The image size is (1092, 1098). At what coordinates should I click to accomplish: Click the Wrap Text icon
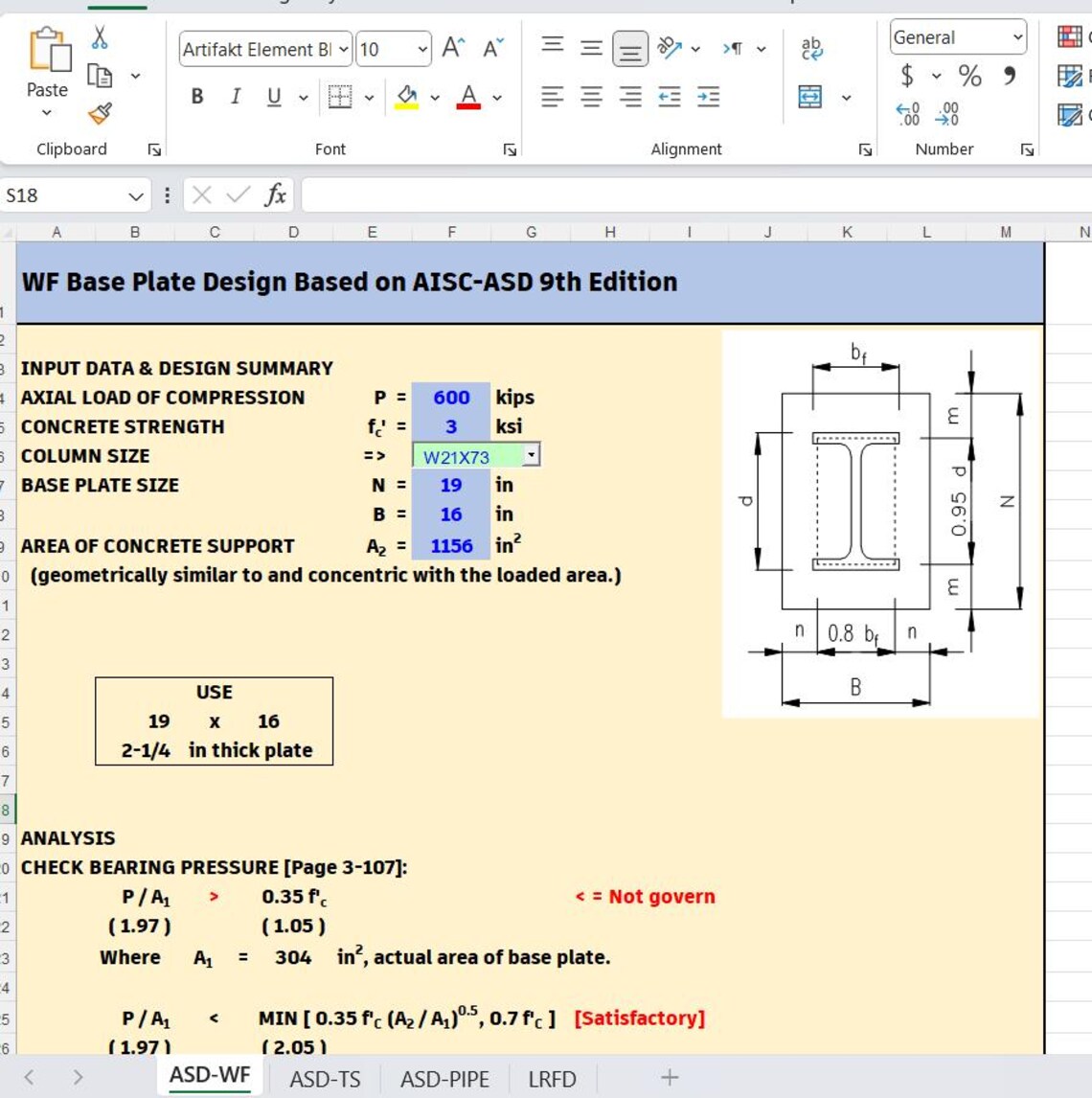pos(811,48)
